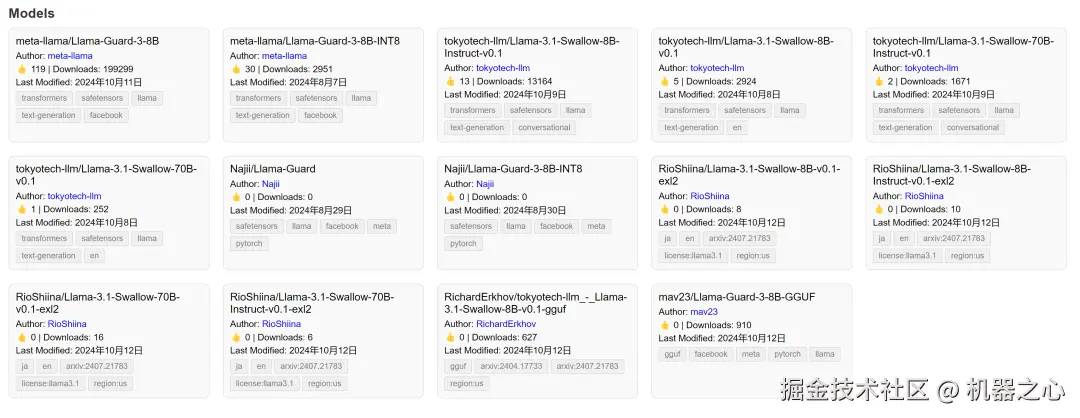Click 'en' tag on tokyotech Swallow-8B-v0.1 card
Image resolution: width=1080 pixels, height=418 pixels.
click(737, 128)
